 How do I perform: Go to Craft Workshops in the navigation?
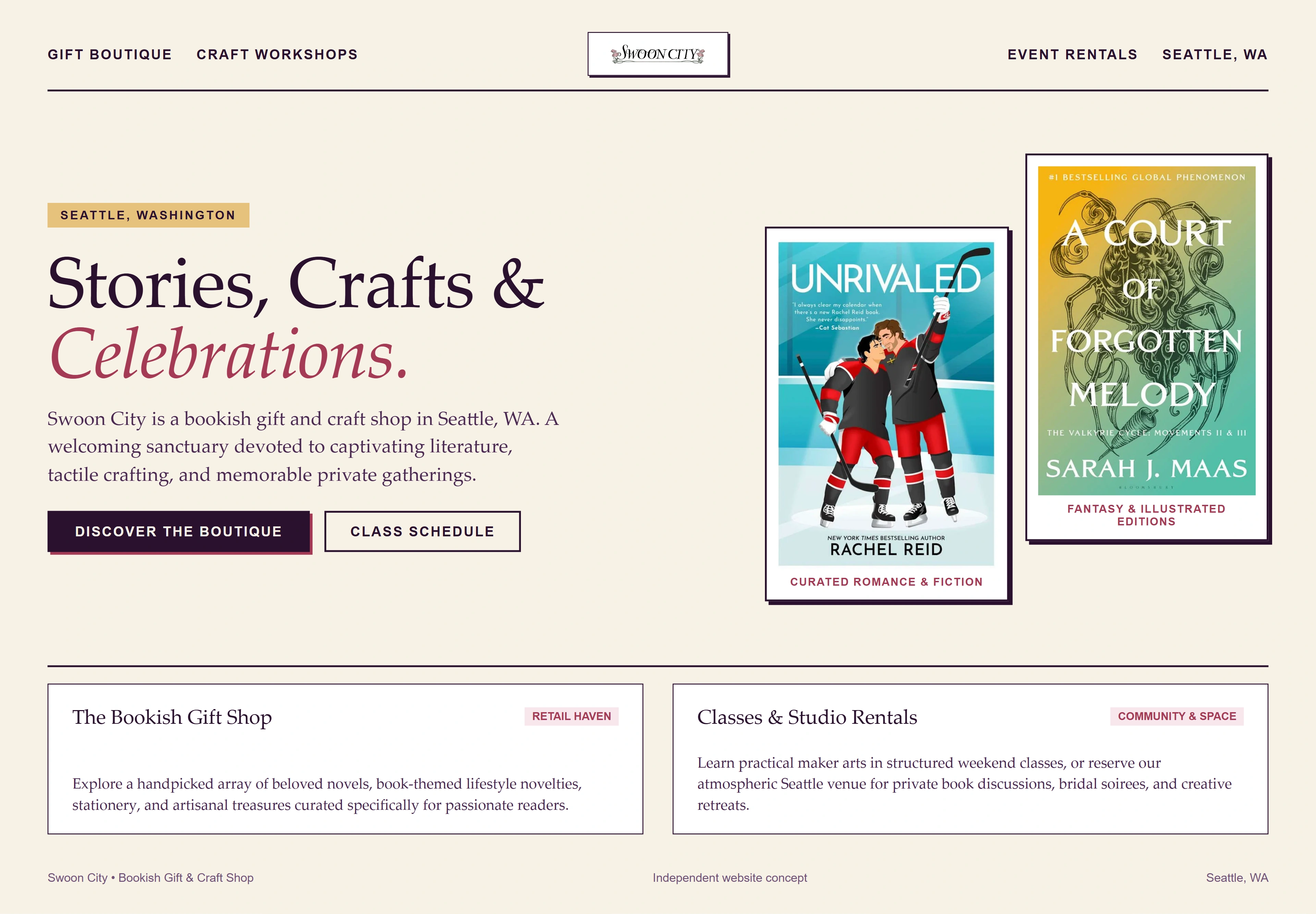click(x=277, y=54)
